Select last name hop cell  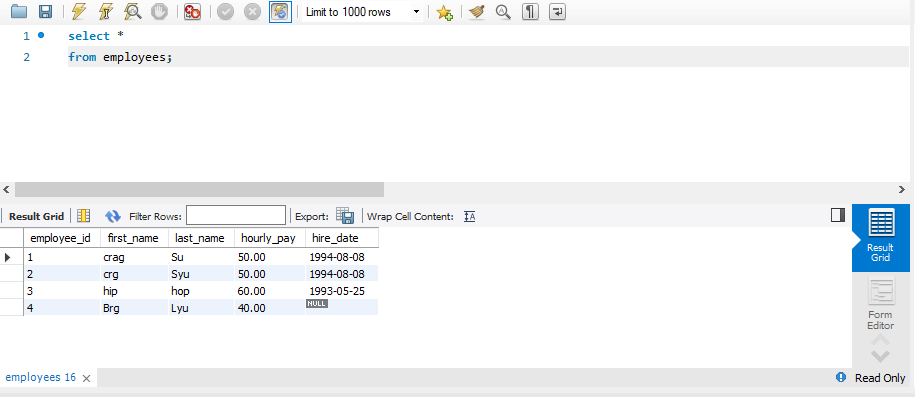(201, 291)
